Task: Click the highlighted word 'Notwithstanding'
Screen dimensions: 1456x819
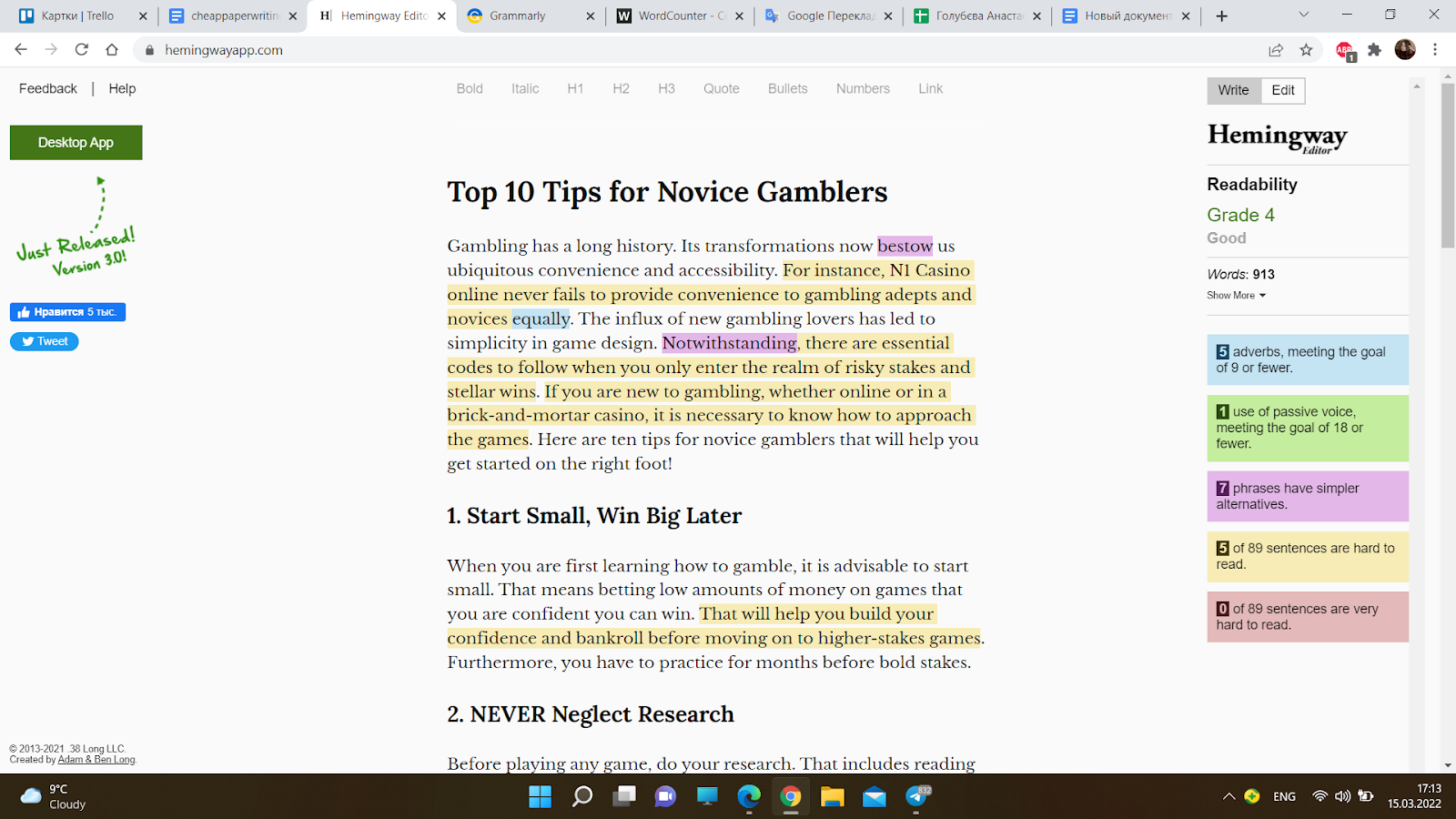Action: 730,343
